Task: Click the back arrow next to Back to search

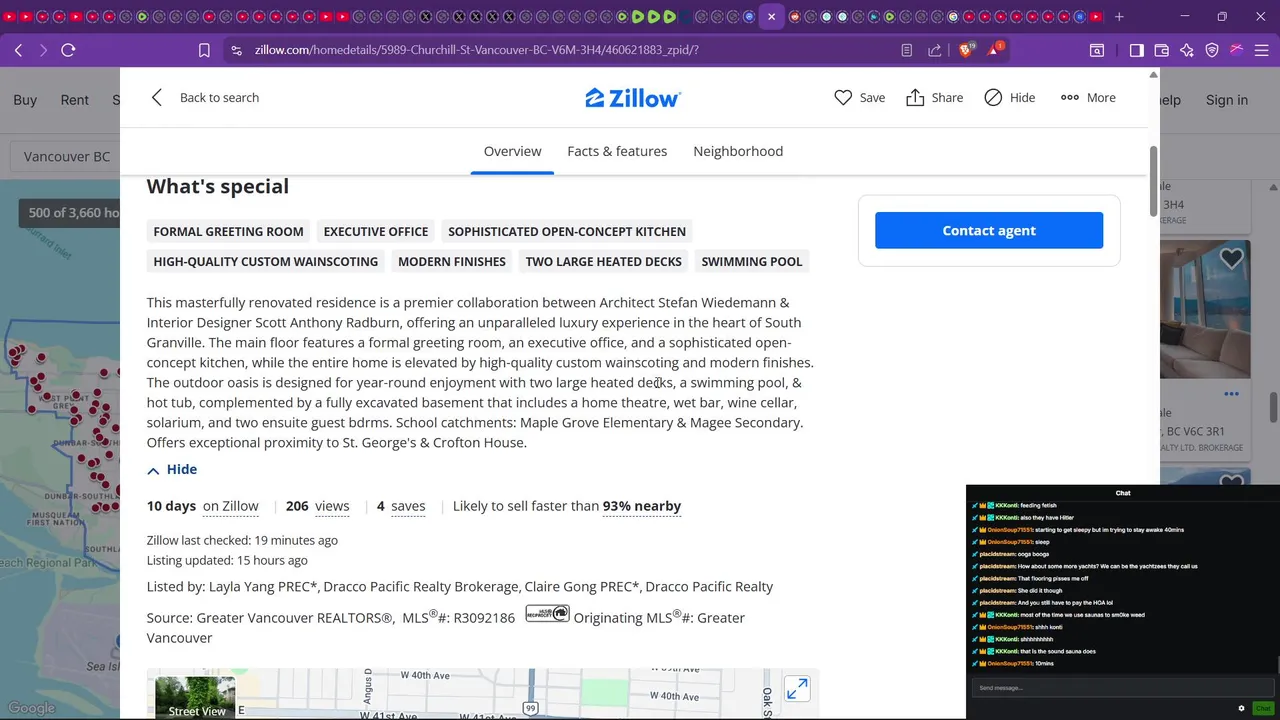Action: (x=156, y=97)
